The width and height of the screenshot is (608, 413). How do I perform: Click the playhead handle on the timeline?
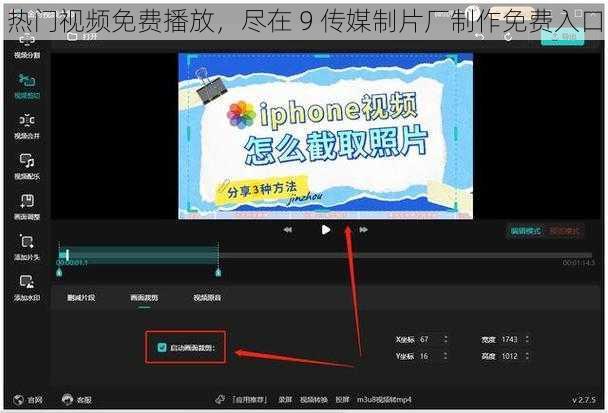(x=67, y=255)
